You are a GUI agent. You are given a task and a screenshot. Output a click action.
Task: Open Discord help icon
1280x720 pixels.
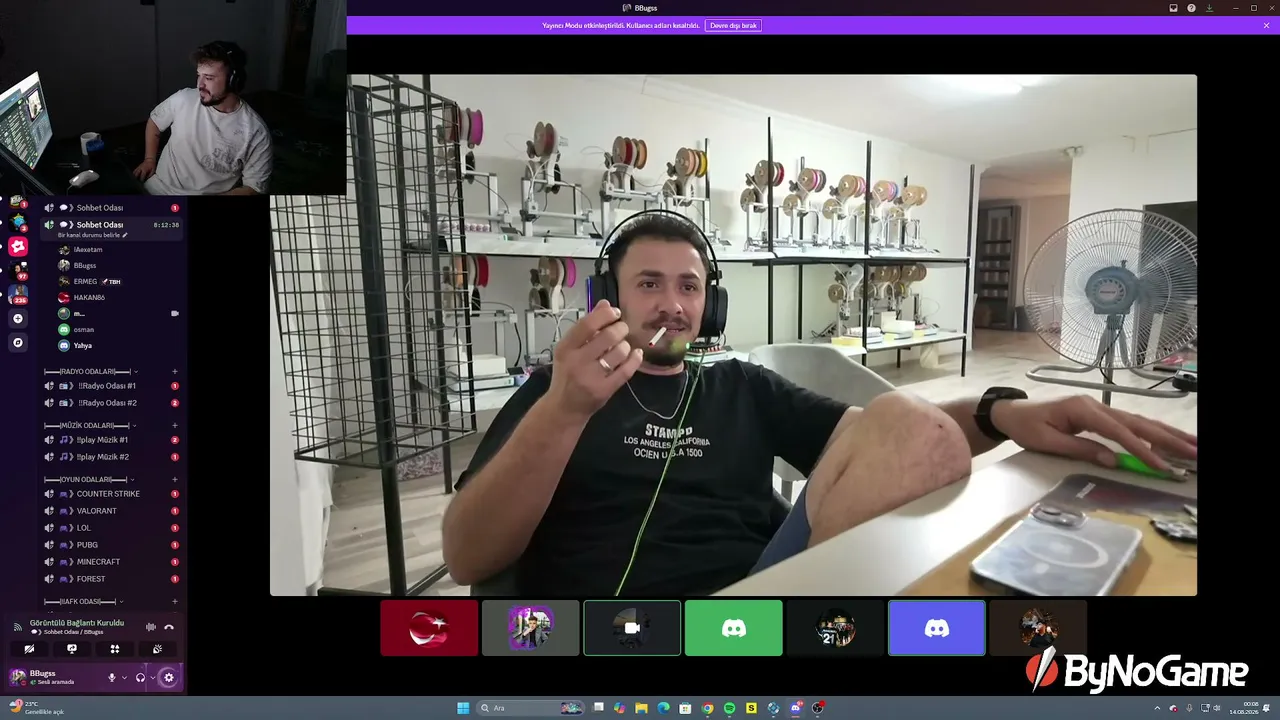[1191, 8]
